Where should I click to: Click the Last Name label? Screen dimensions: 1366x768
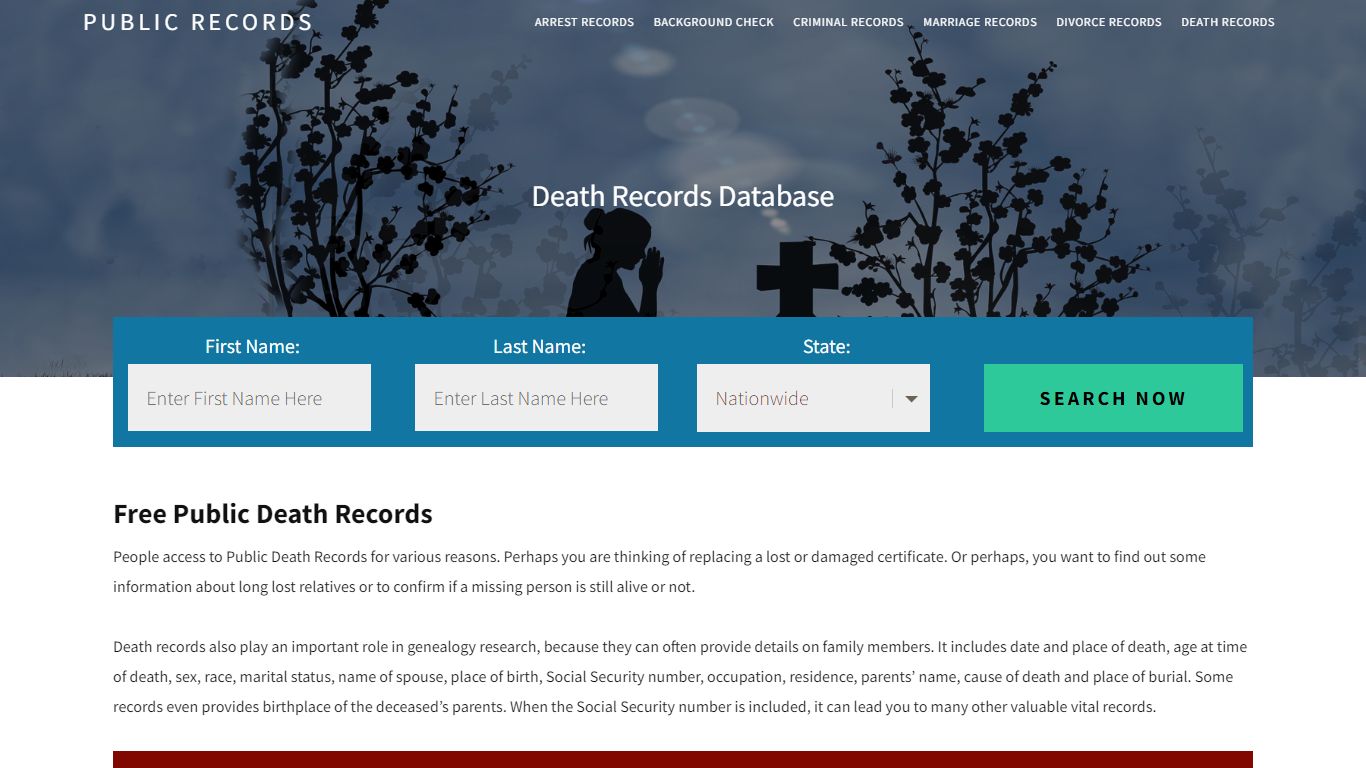(x=539, y=346)
